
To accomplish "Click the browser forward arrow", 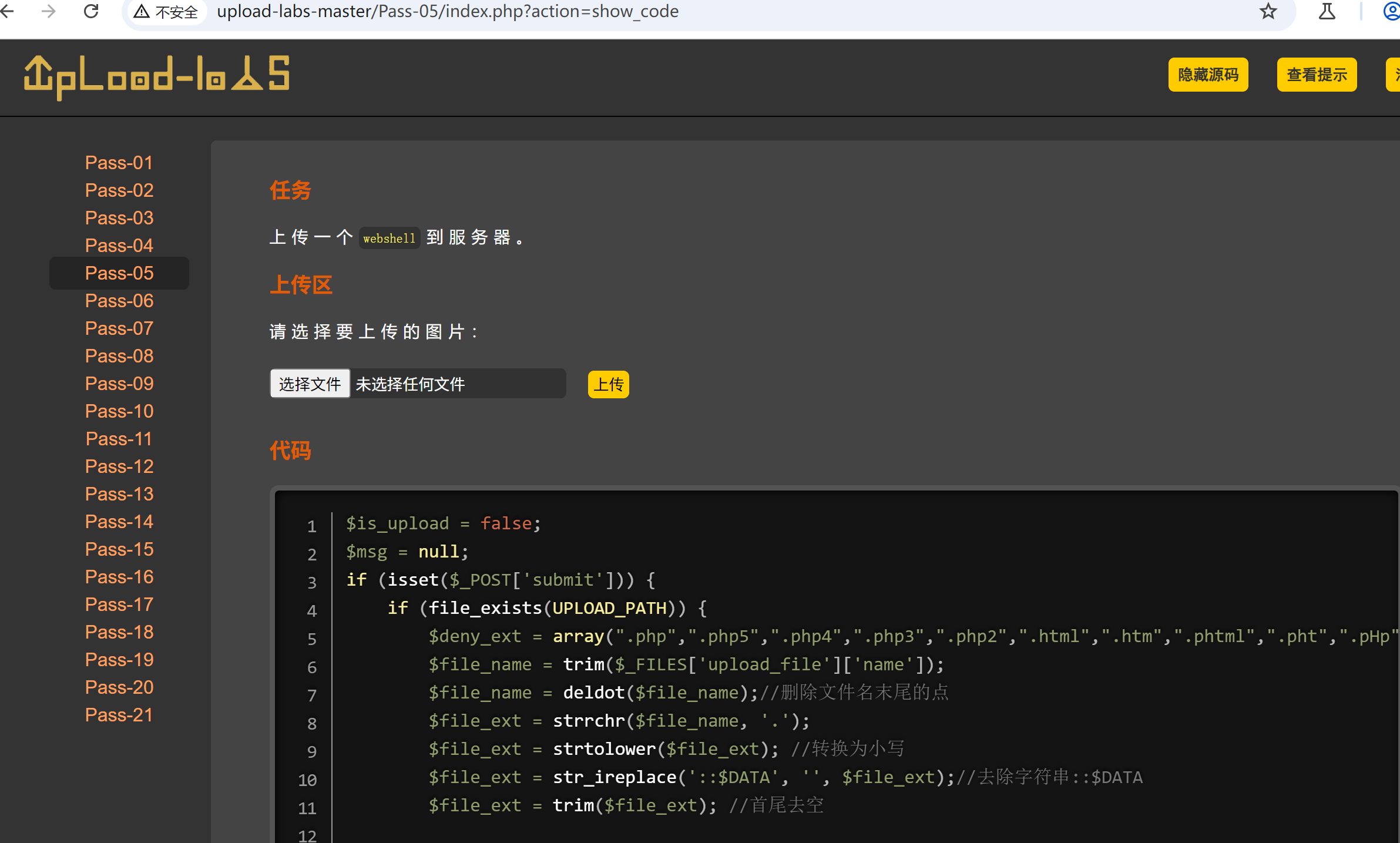I will (x=49, y=11).
